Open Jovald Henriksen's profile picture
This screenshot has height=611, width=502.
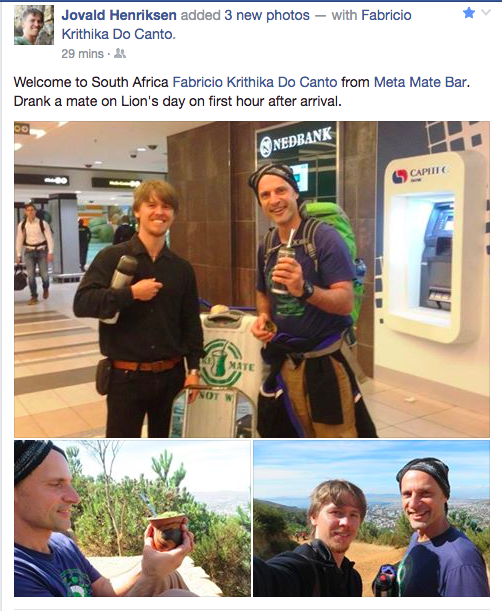pyautogui.click(x=34, y=25)
